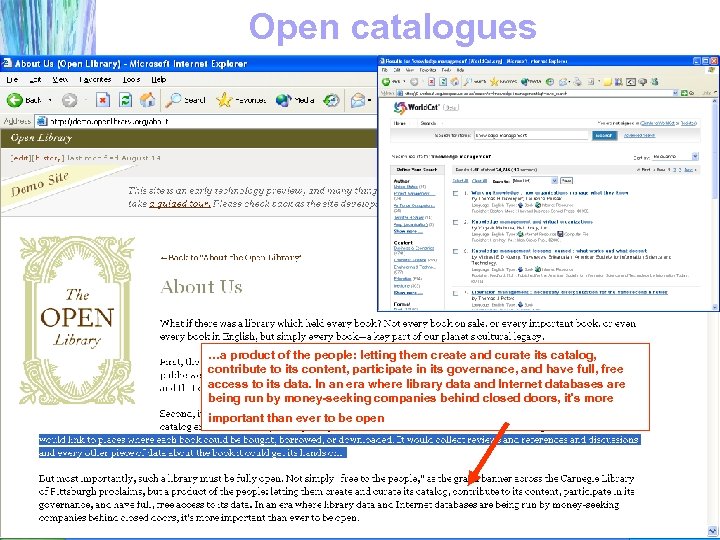Click Open Library header banner title
The width and height of the screenshot is (720, 540).
click(x=41, y=138)
